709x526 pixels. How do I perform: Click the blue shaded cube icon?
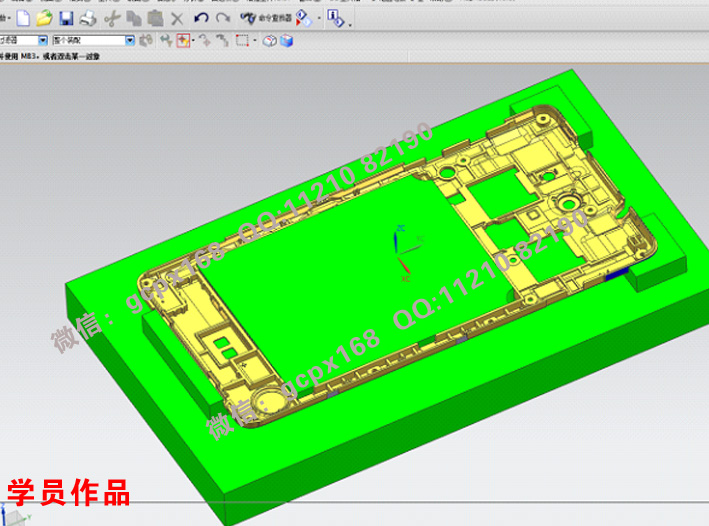(x=287, y=41)
